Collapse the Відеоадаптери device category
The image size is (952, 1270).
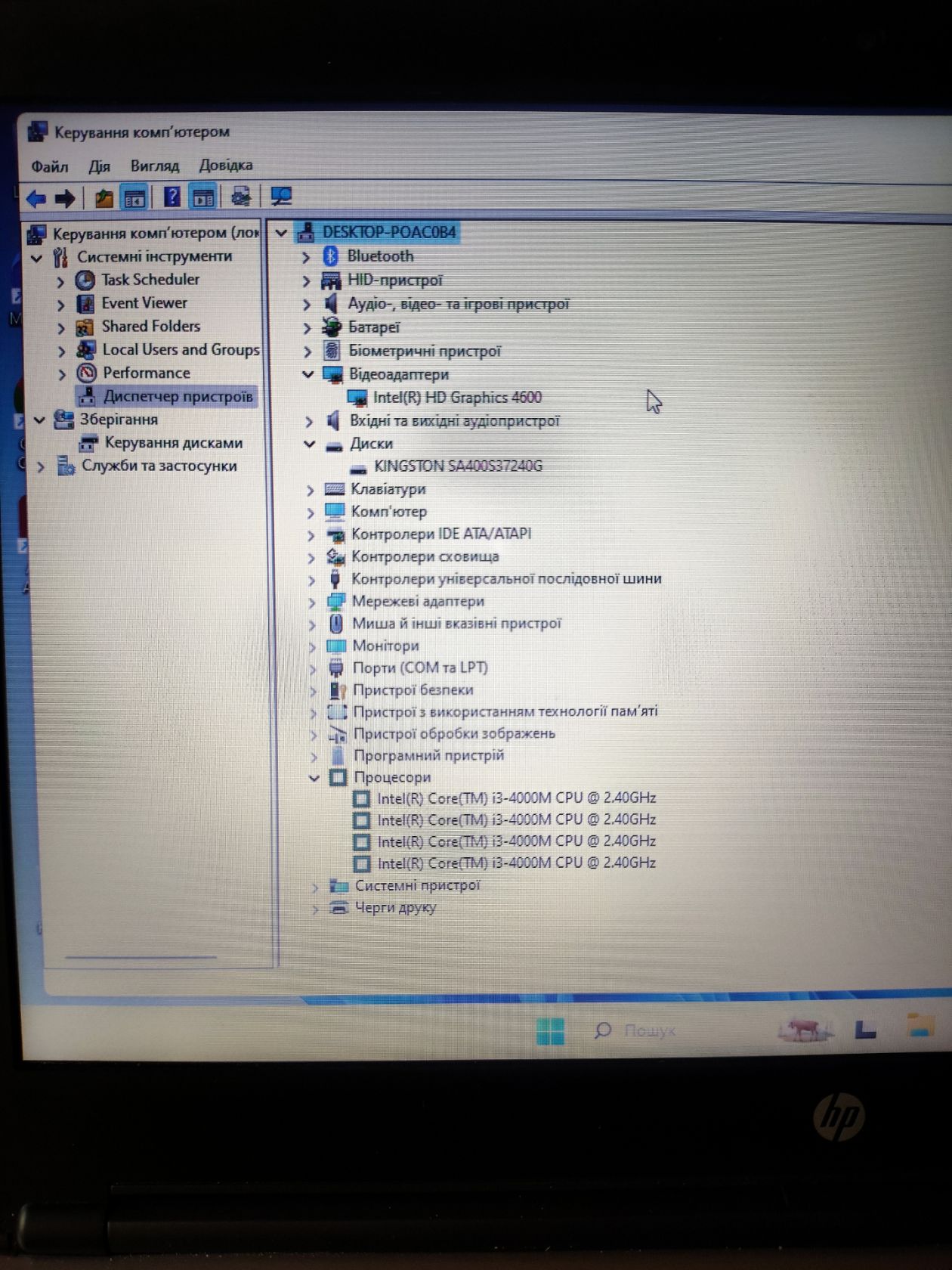point(308,374)
